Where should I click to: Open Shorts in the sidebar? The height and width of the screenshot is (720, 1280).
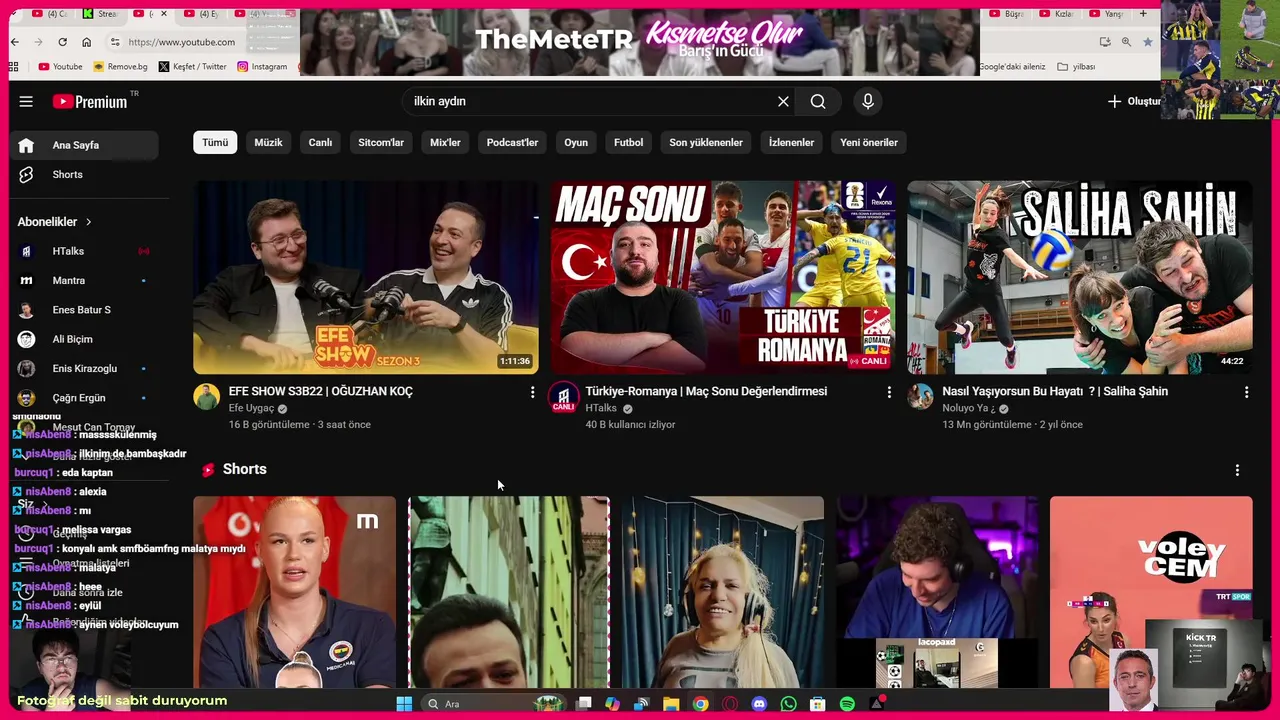[x=84, y=174]
